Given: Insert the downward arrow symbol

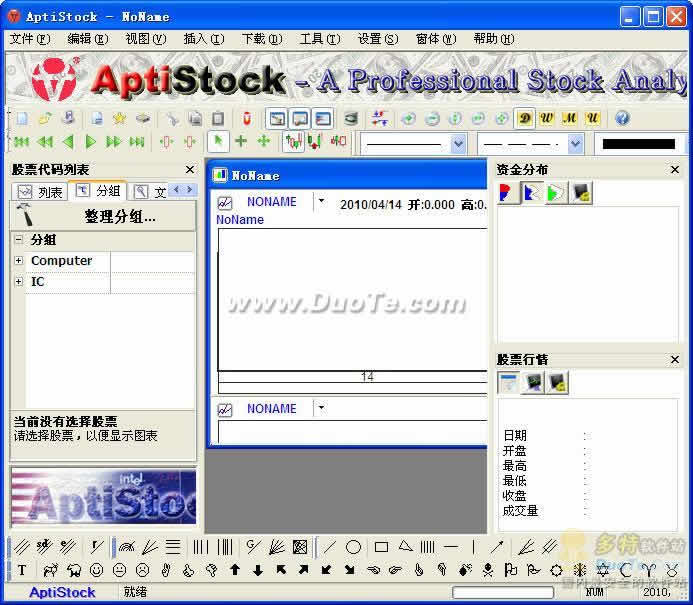Looking at the screenshot, I should coord(258,570).
